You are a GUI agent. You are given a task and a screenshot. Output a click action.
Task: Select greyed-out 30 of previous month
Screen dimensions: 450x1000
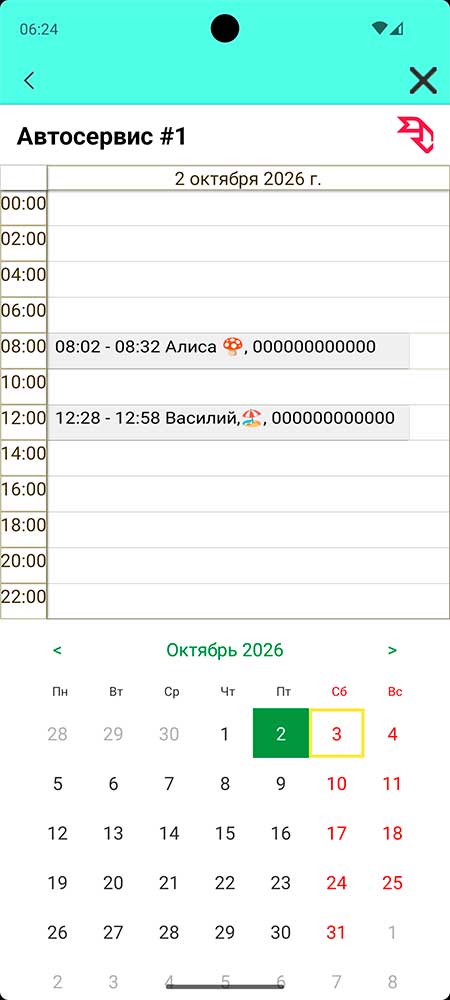(169, 734)
